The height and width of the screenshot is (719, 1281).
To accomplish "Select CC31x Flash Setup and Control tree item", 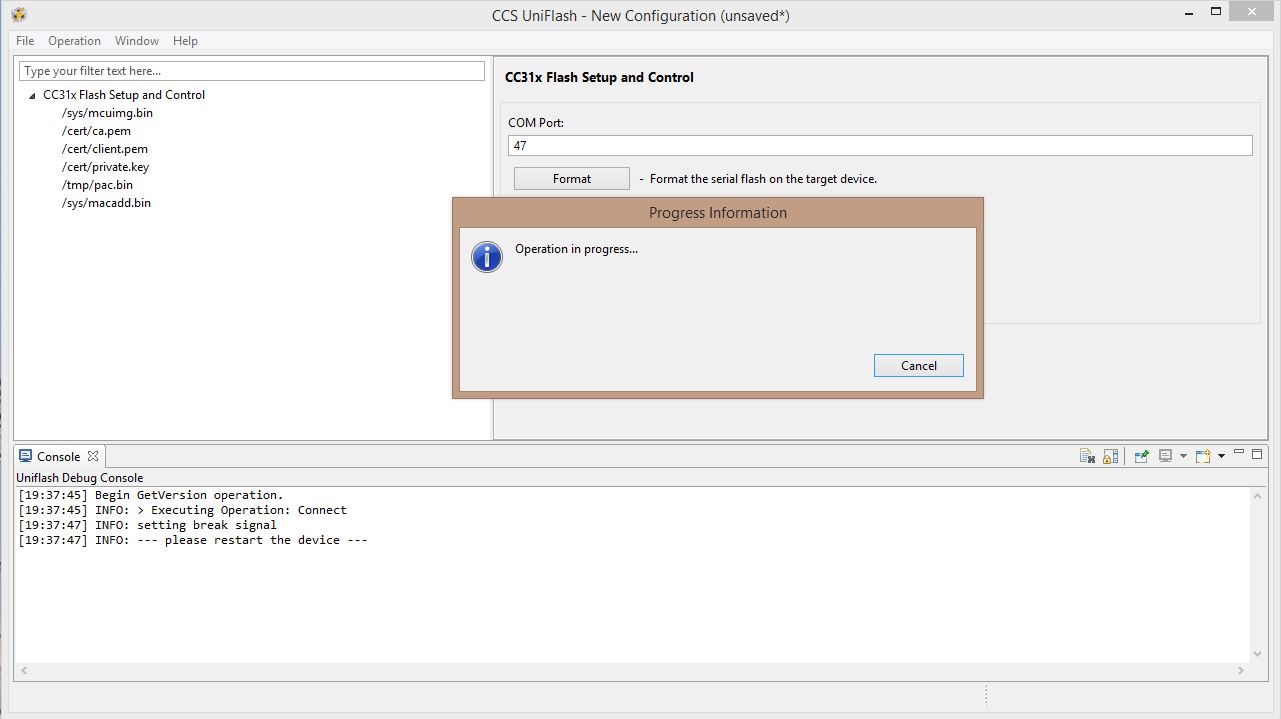I will click(x=124, y=95).
